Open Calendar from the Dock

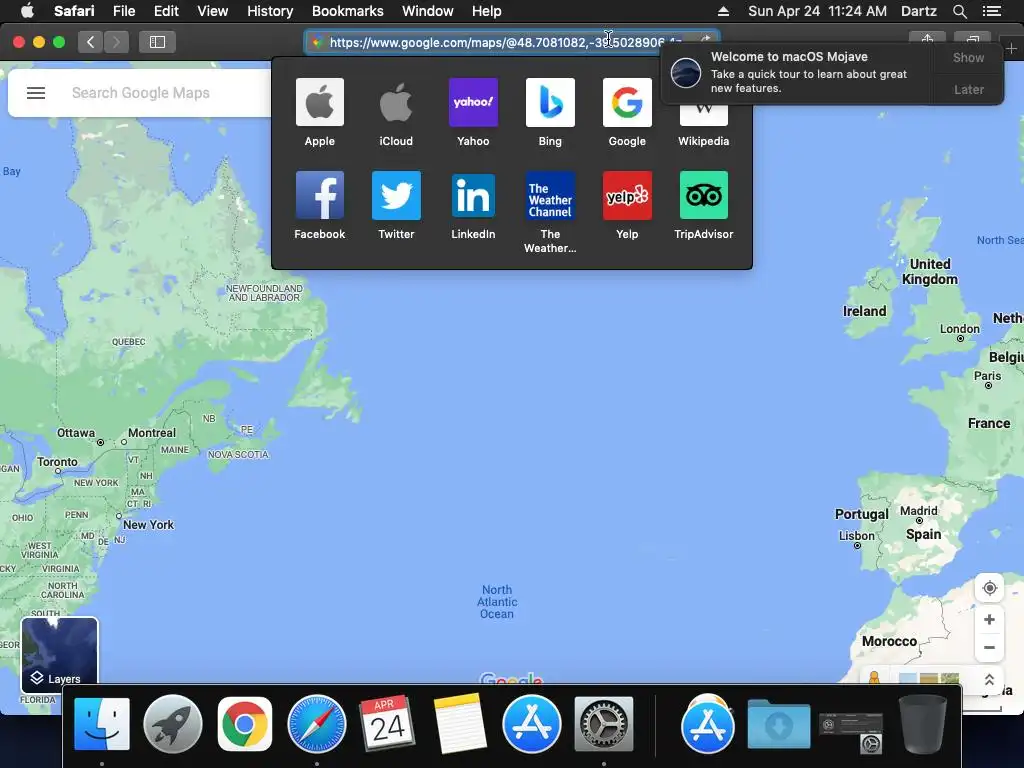388,724
